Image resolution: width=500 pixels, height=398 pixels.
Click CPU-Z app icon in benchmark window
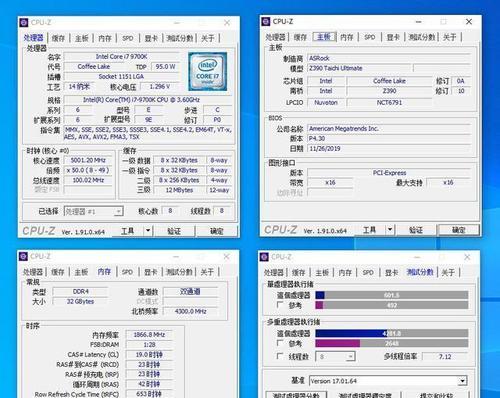(x=264, y=257)
